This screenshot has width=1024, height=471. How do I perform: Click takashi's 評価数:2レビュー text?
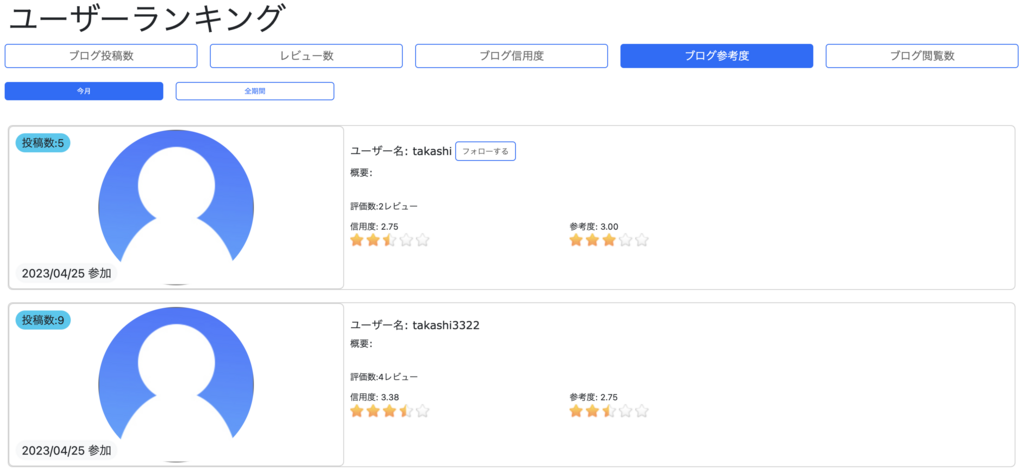(384, 206)
